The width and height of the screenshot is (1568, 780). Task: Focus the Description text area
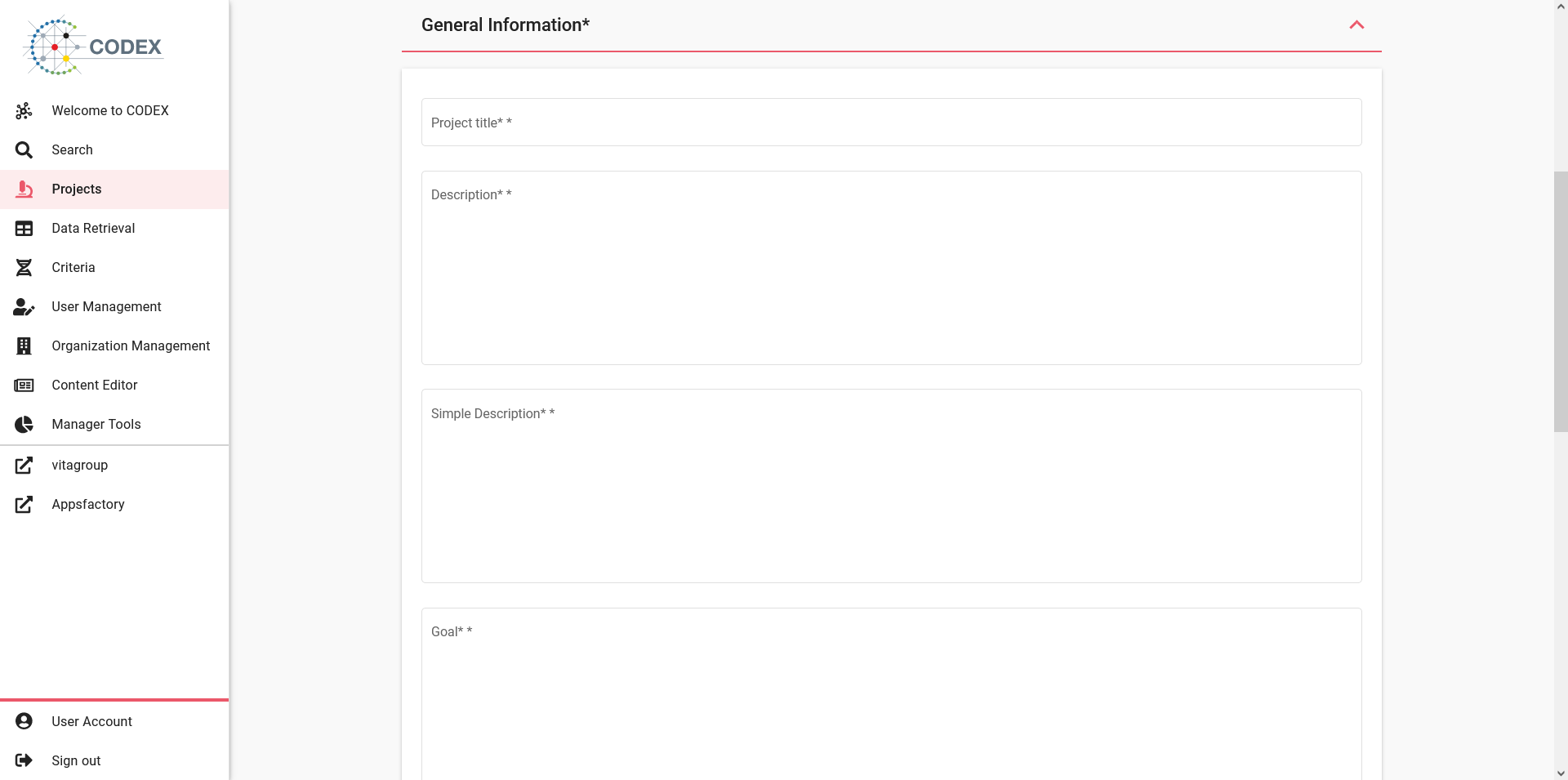tap(891, 268)
